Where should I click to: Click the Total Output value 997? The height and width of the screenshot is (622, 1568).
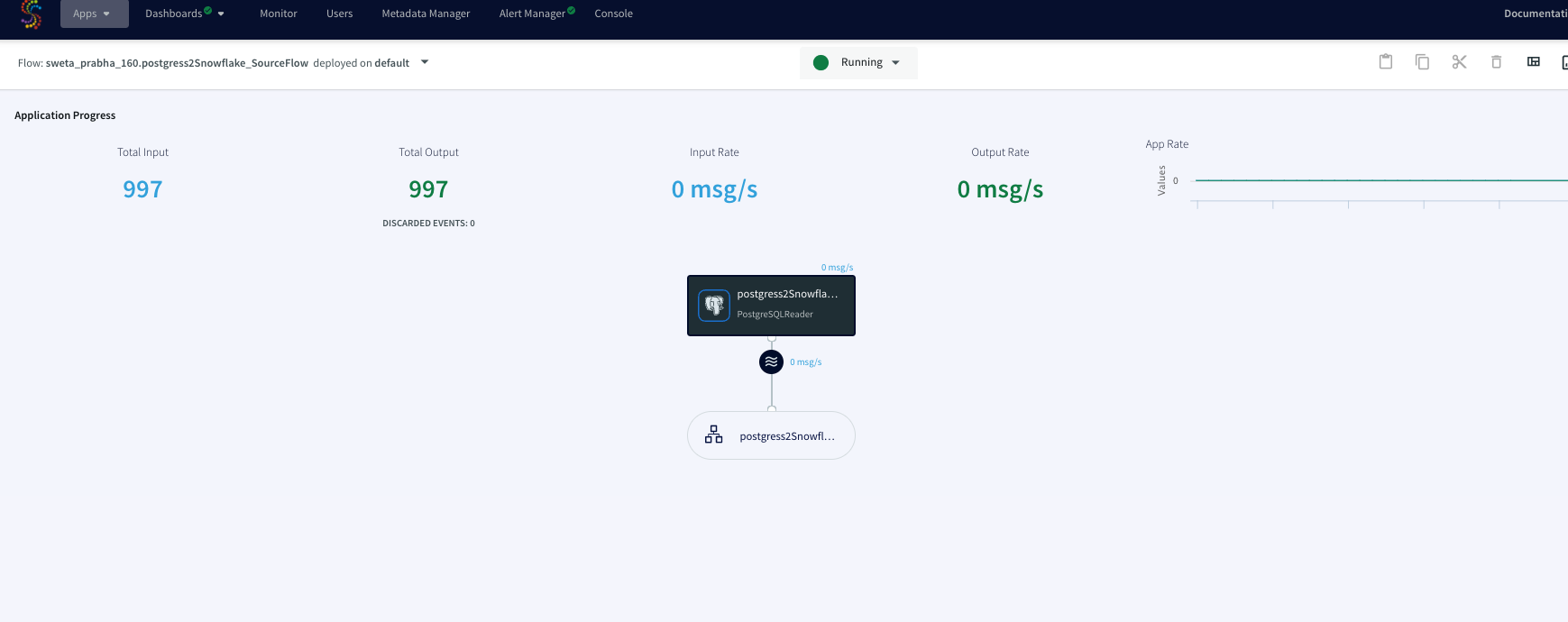coord(428,189)
